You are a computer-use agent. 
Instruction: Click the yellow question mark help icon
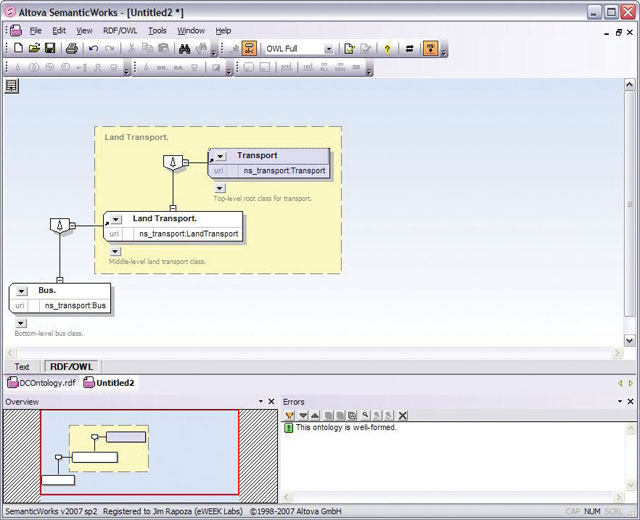click(x=387, y=49)
